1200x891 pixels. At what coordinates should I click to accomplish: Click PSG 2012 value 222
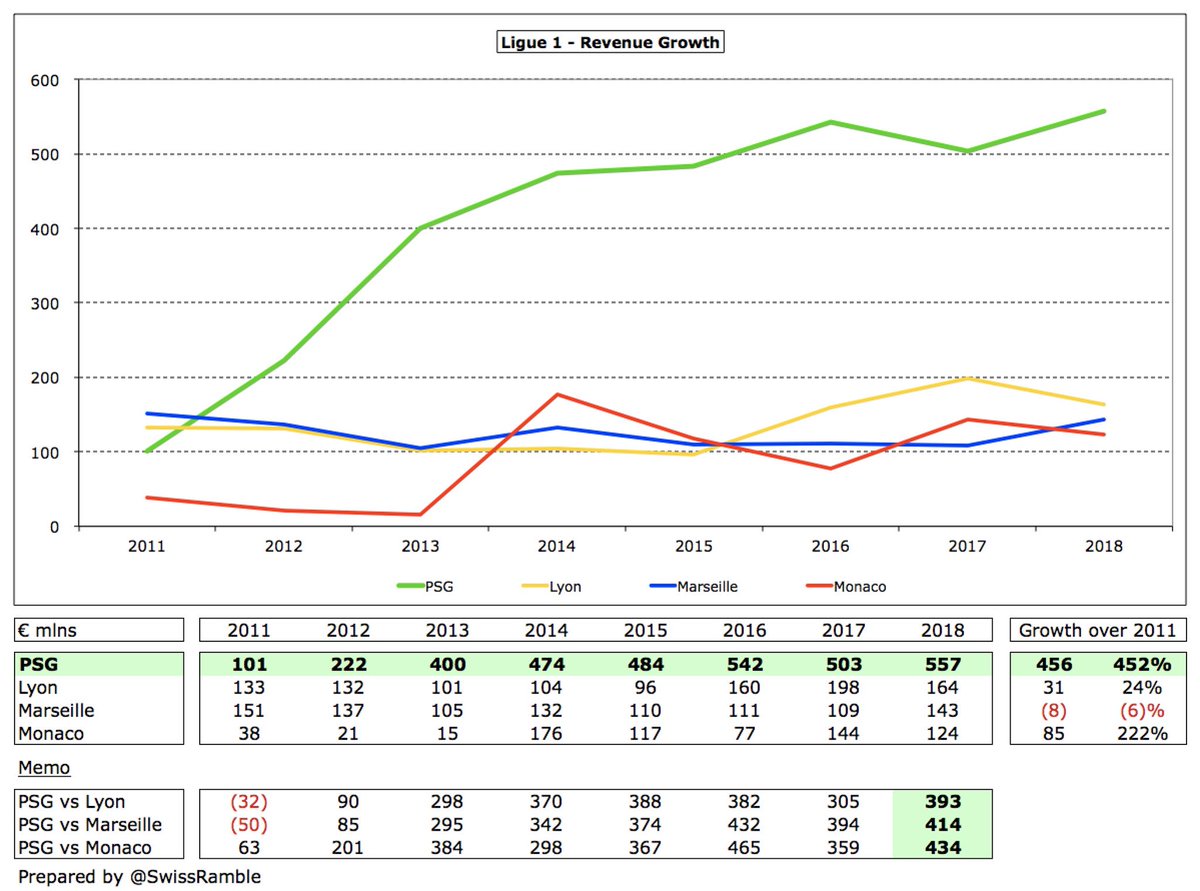coord(349,664)
